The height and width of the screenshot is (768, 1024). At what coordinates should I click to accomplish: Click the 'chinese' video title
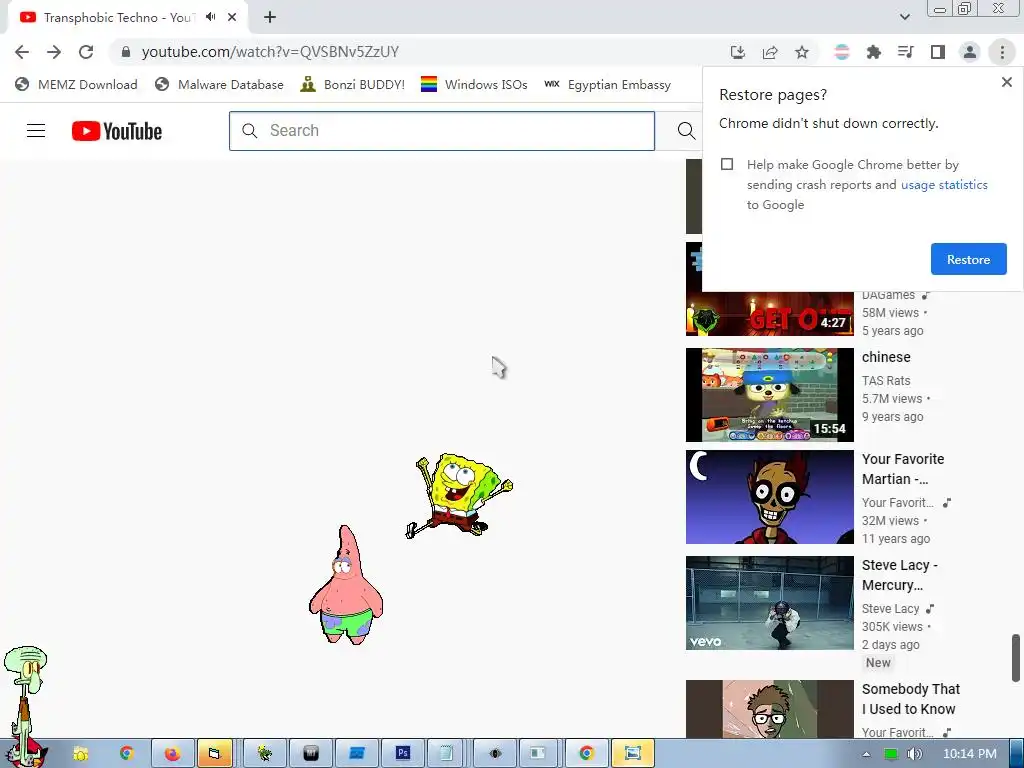886,357
